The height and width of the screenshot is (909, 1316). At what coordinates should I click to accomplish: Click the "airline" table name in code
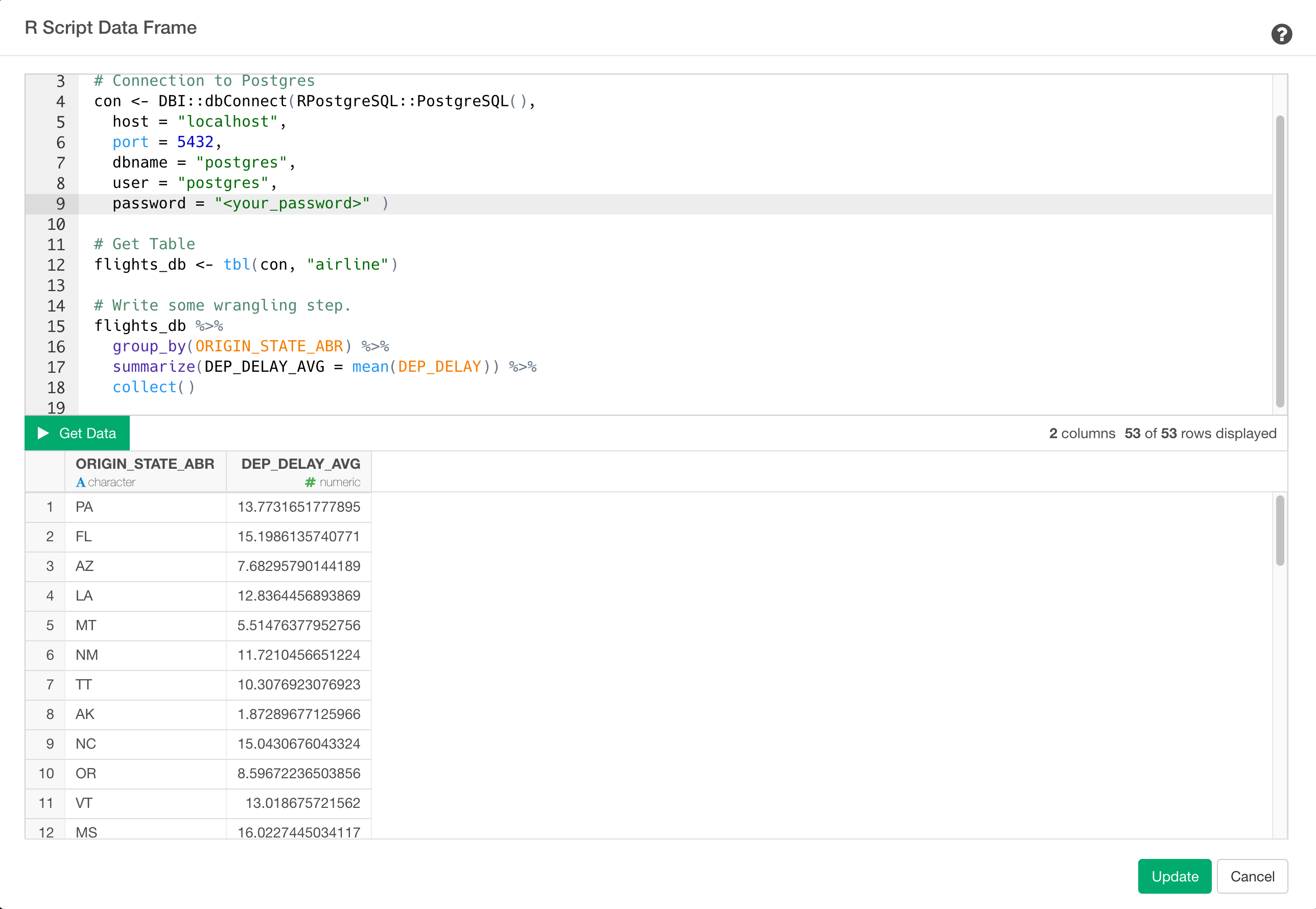[x=347, y=265]
